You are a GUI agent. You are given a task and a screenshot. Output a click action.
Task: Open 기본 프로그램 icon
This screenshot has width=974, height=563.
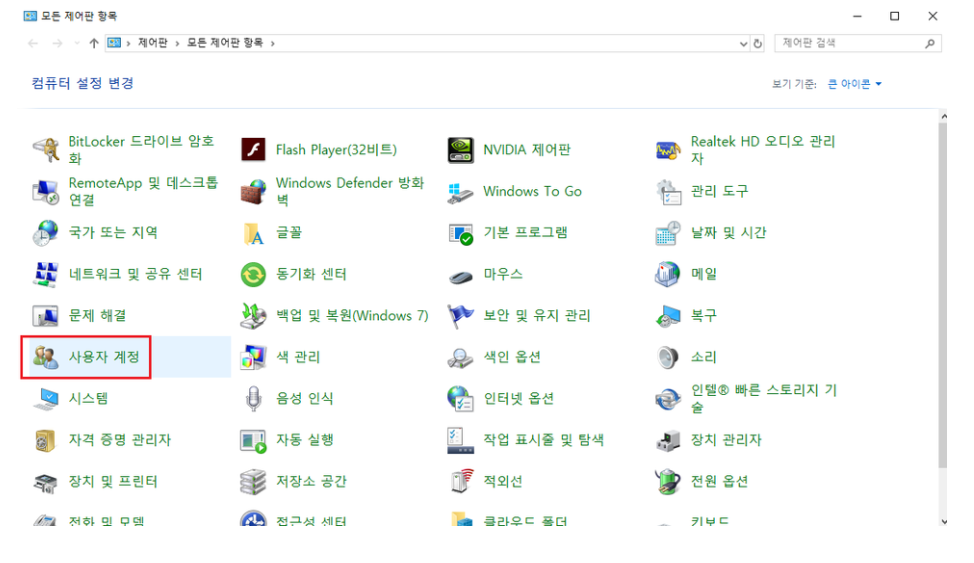[460, 233]
